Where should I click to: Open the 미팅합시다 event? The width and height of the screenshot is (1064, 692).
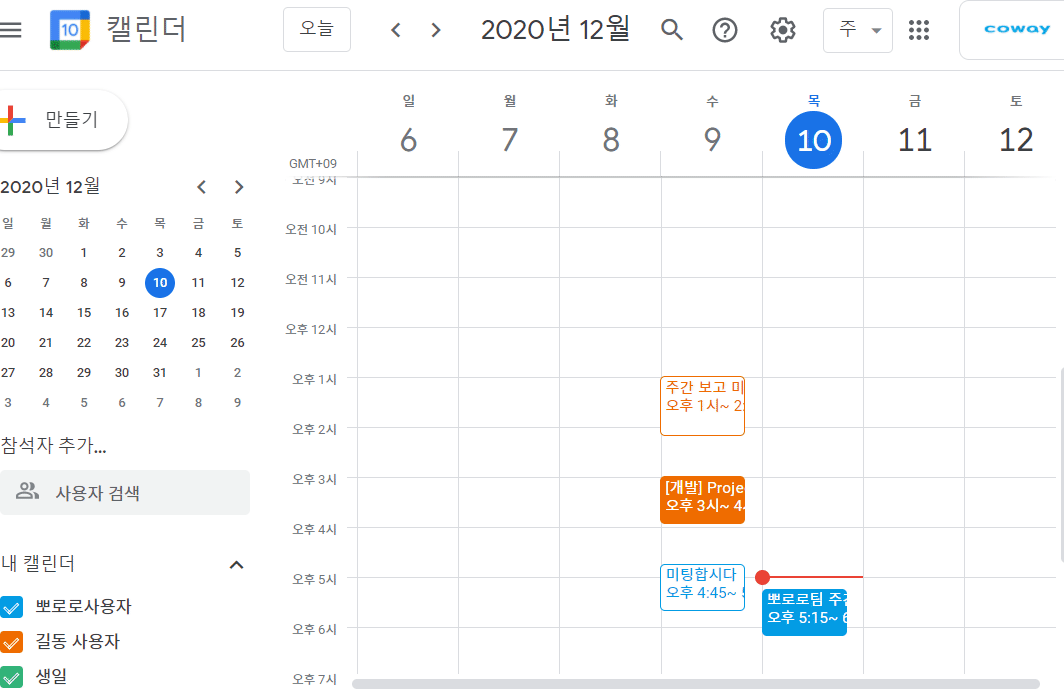(702, 588)
